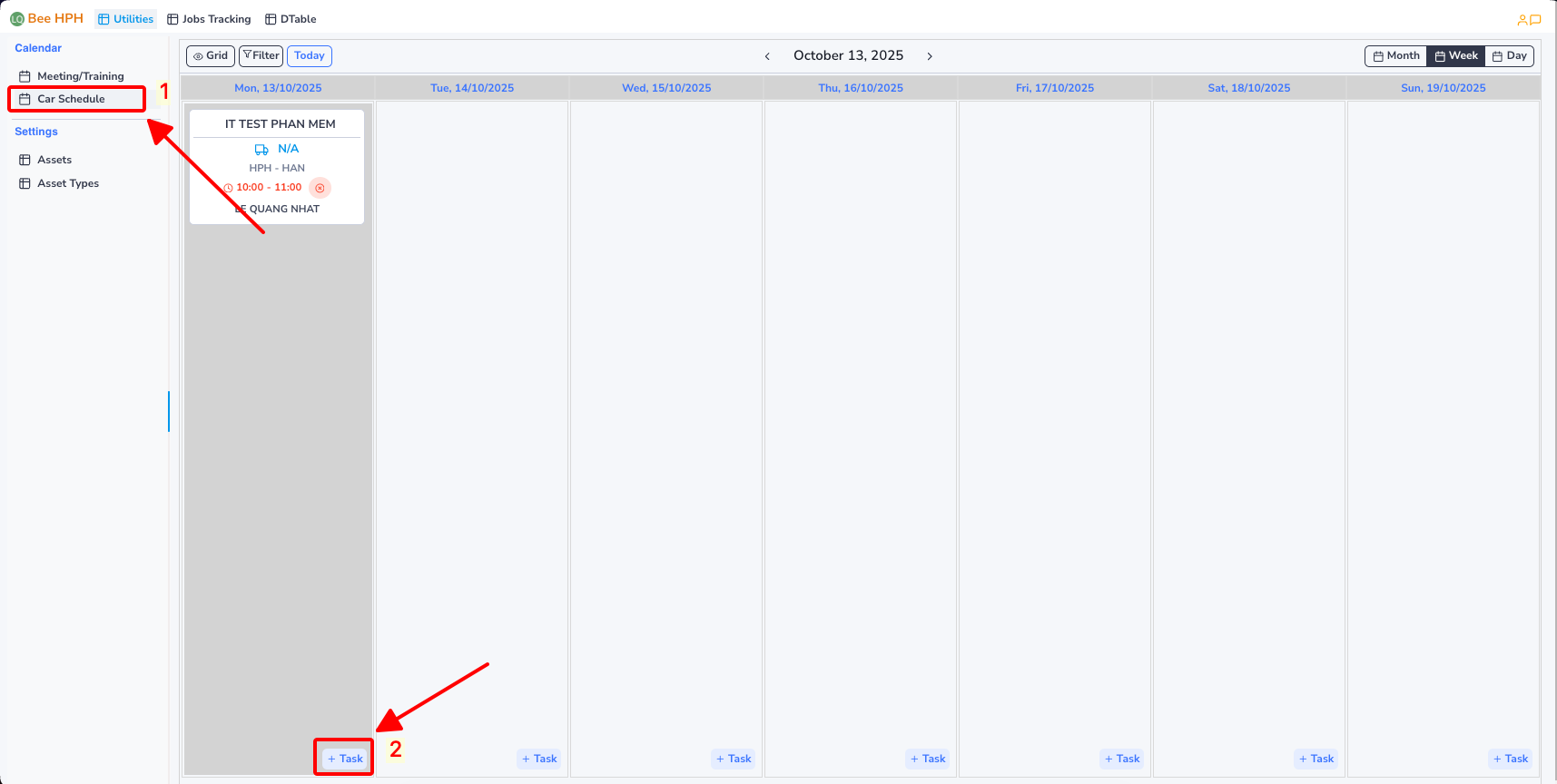Open the IT TEST PHAN MEM schedule card
The width and height of the screenshot is (1557, 784).
(x=280, y=124)
